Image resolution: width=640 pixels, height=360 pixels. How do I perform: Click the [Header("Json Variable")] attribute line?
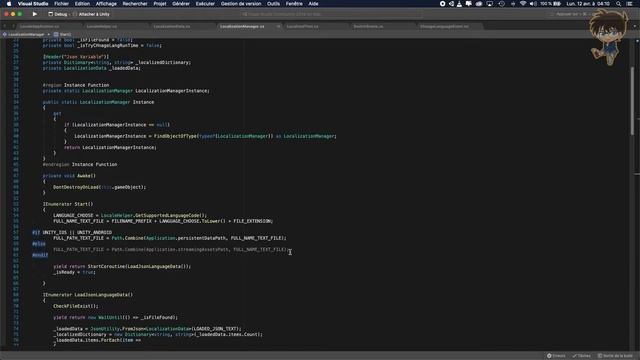76,57
